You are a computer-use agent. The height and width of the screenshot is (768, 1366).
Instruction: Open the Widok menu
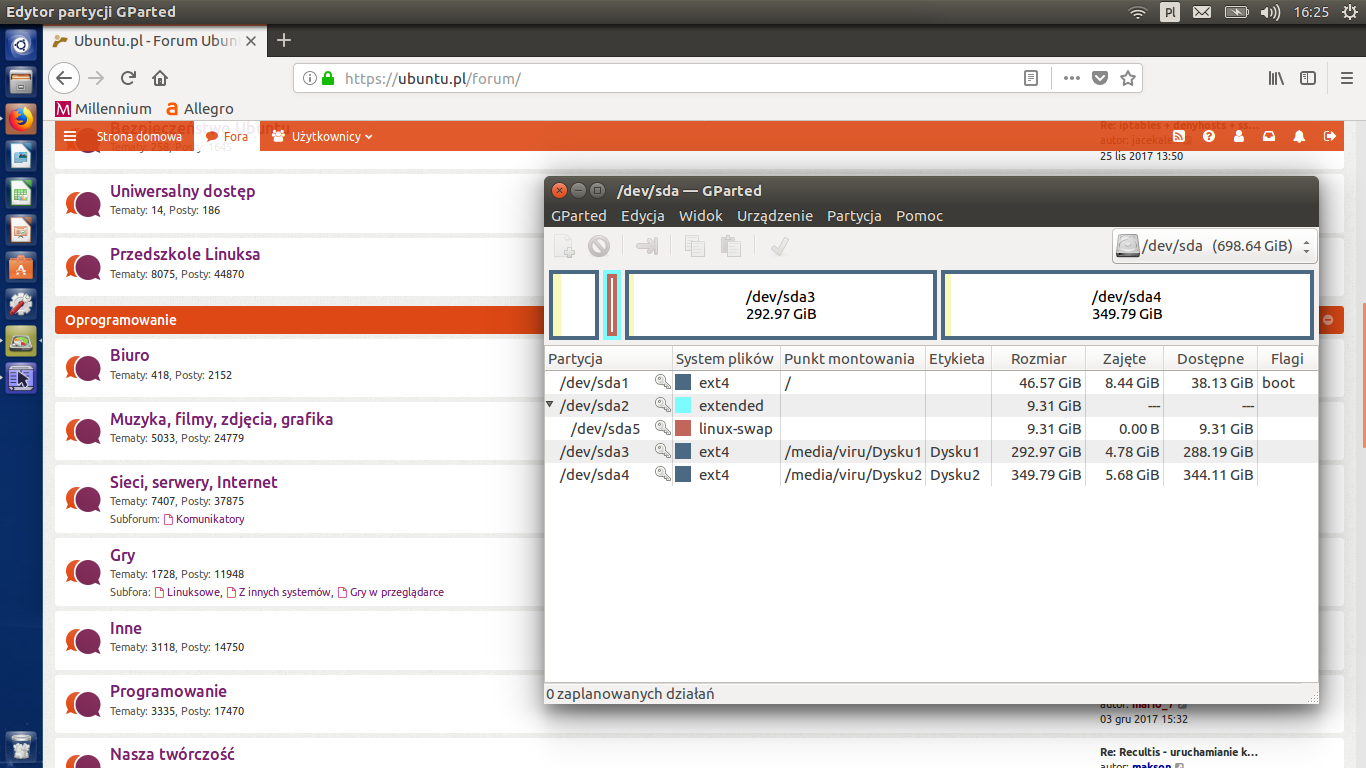[701, 216]
